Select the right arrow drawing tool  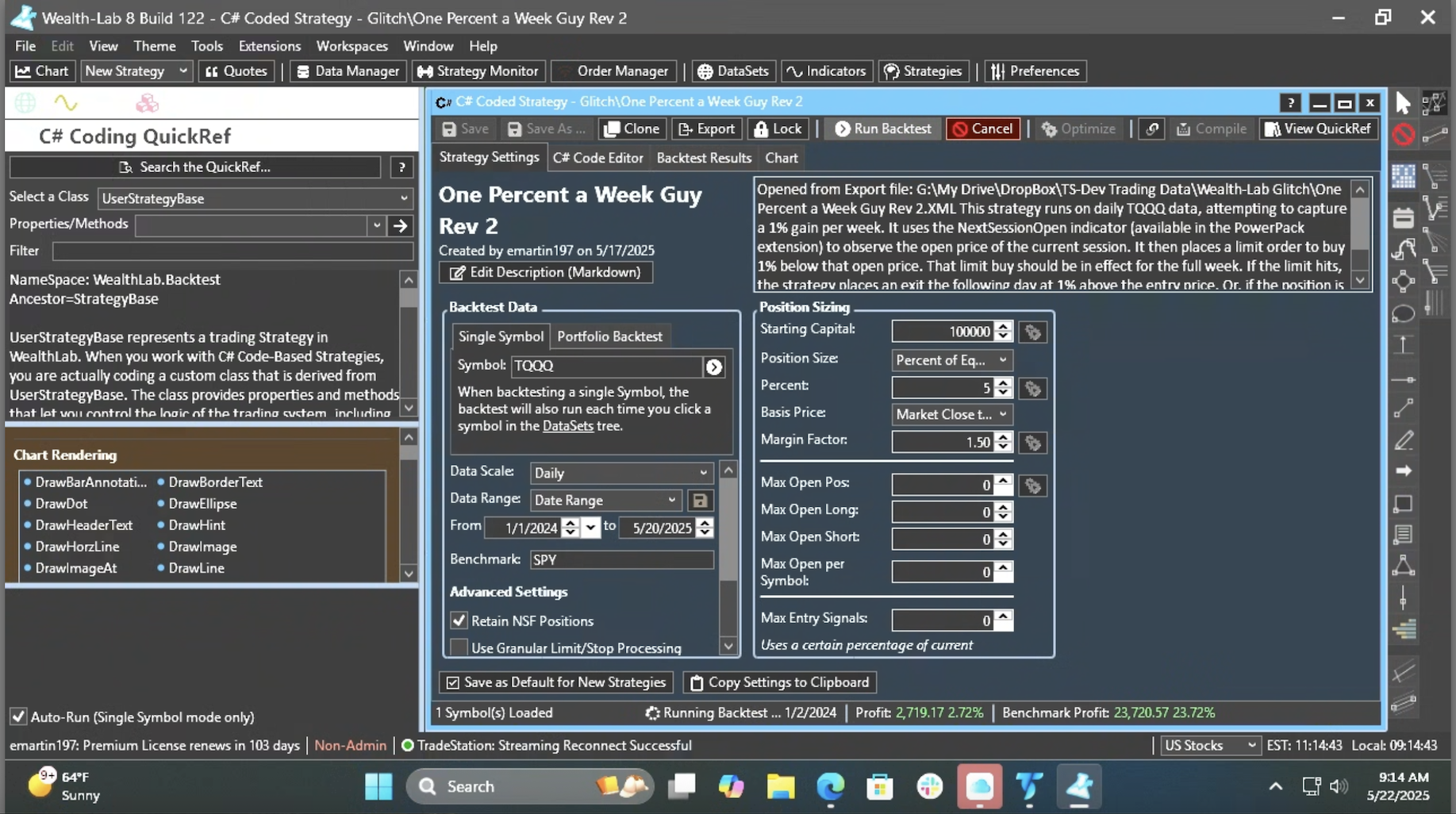tap(1403, 471)
